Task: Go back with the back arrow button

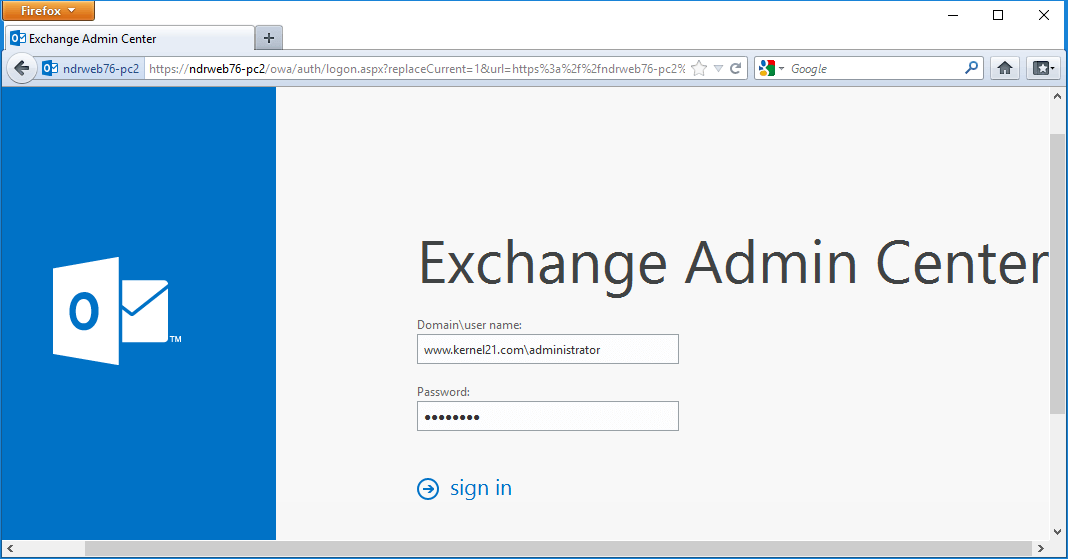Action: tap(21, 69)
